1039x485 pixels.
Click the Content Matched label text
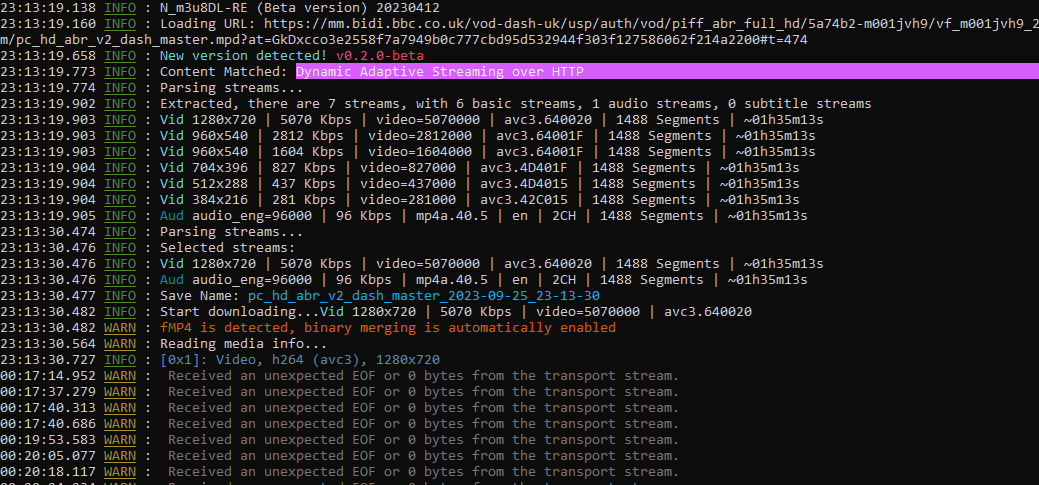click(x=224, y=72)
